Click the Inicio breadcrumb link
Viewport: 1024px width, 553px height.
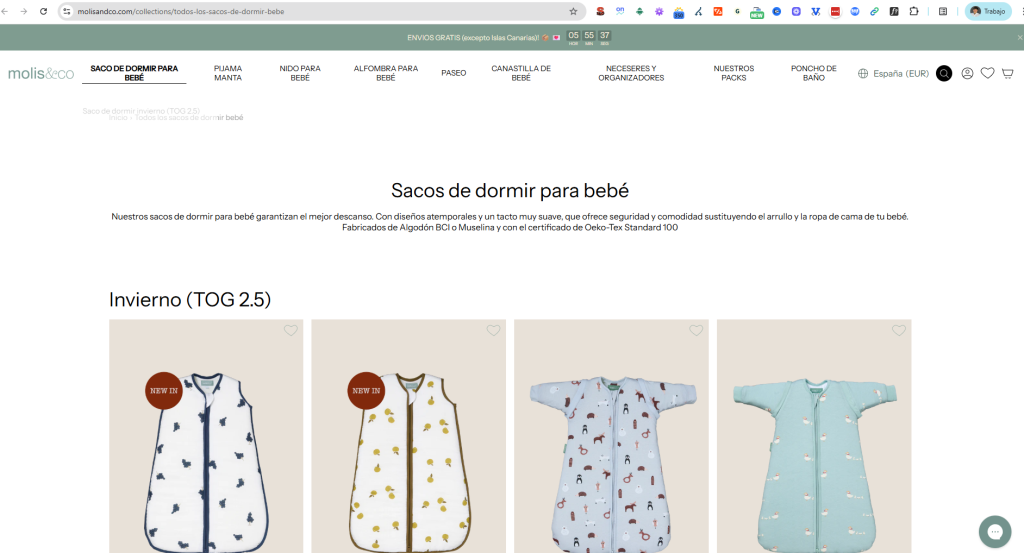pyautogui.click(x=117, y=118)
